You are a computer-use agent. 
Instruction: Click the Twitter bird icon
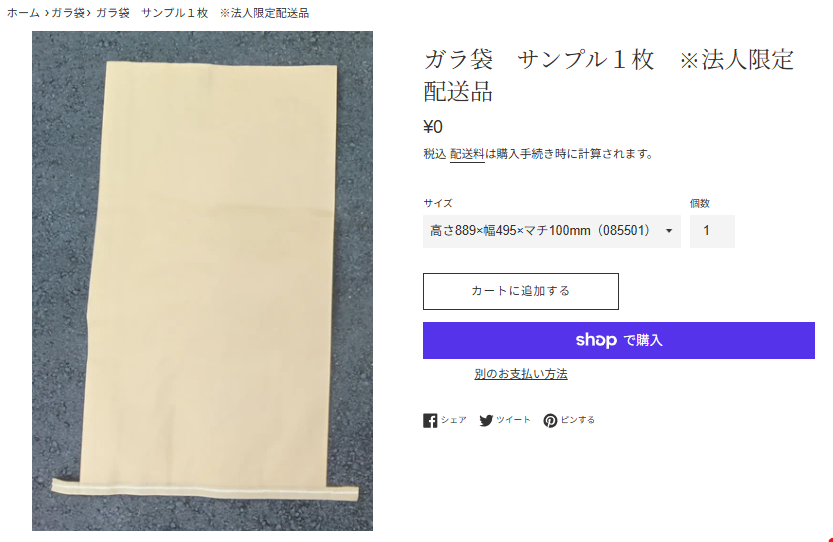point(486,420)
